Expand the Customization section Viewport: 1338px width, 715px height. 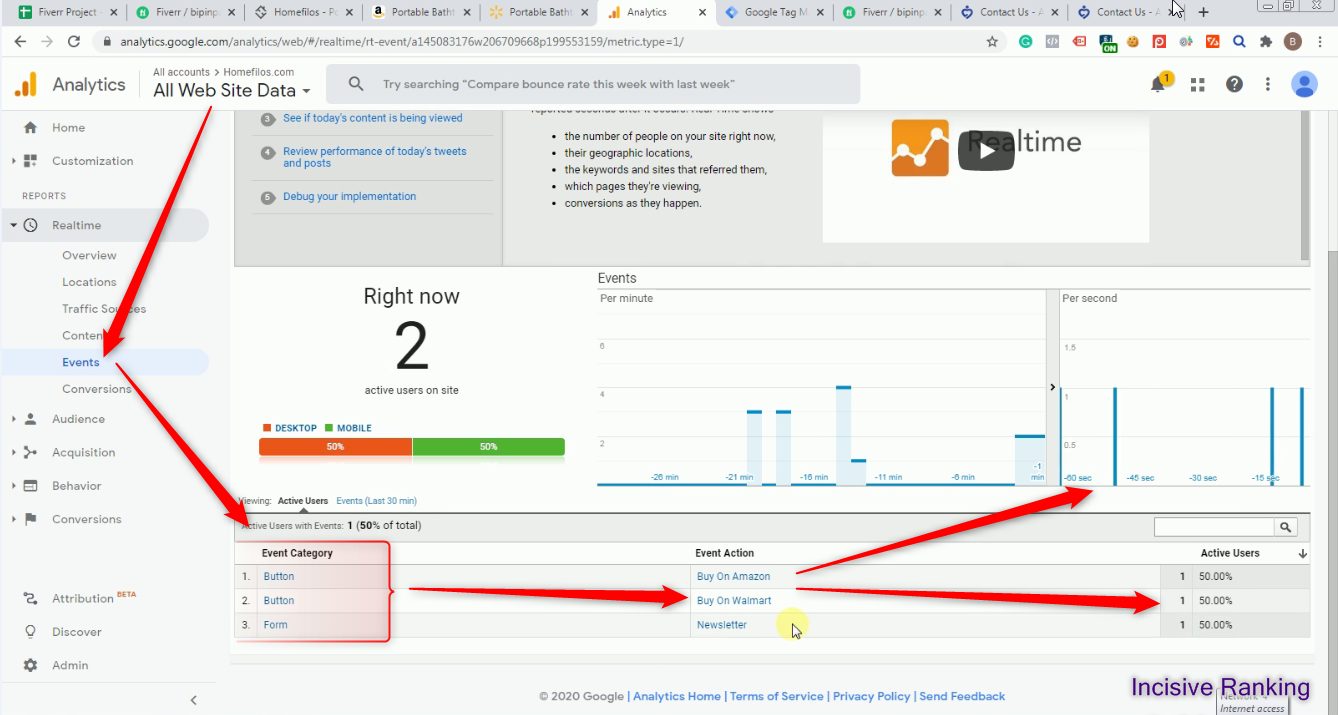click(13, 161)
